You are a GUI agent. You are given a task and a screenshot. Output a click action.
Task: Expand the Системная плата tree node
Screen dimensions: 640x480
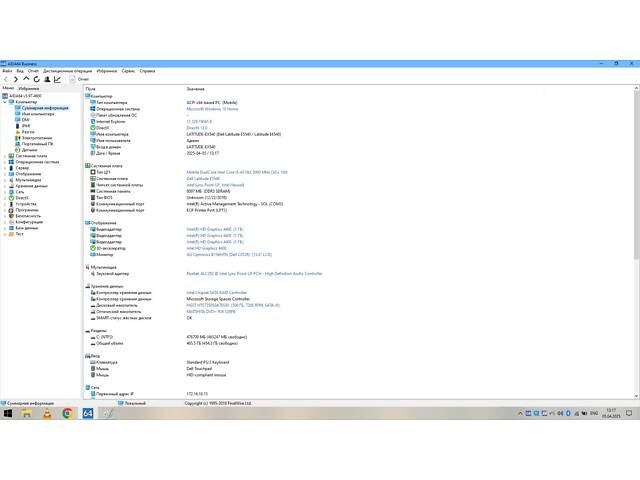click(x=5, y=156)
